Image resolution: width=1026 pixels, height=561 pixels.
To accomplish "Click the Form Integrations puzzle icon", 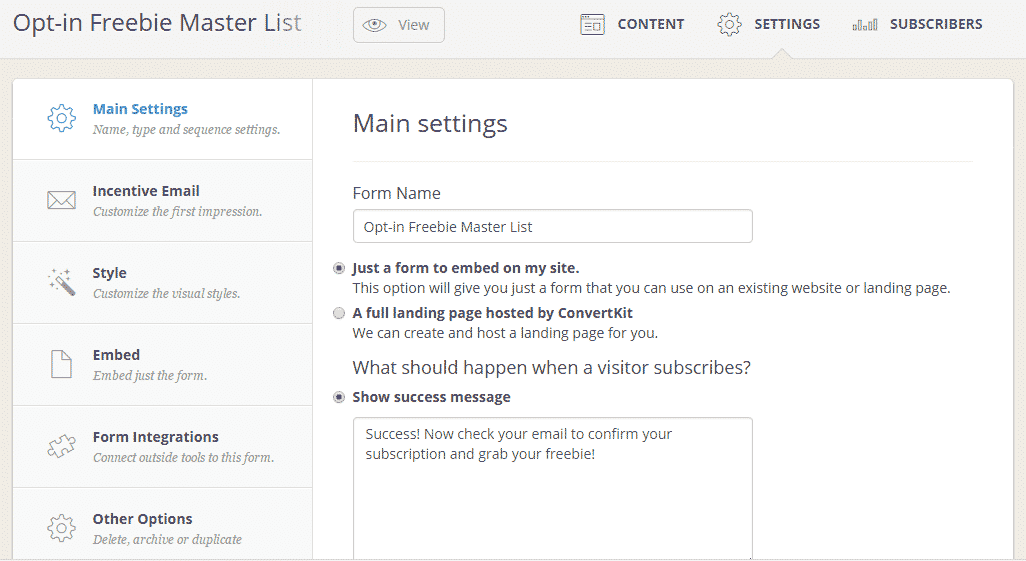I will click(x=62, y=446).
